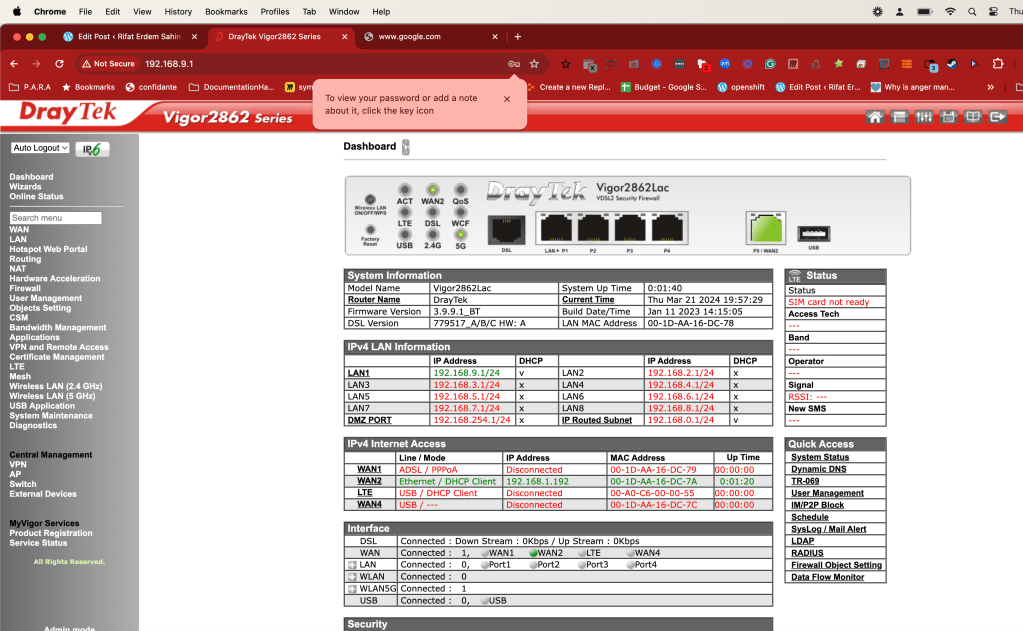Image resolution: width=1023 pixels, height=631 pixels.
Task: Open the IP Routed Subnet link
Action: (597, 420)
